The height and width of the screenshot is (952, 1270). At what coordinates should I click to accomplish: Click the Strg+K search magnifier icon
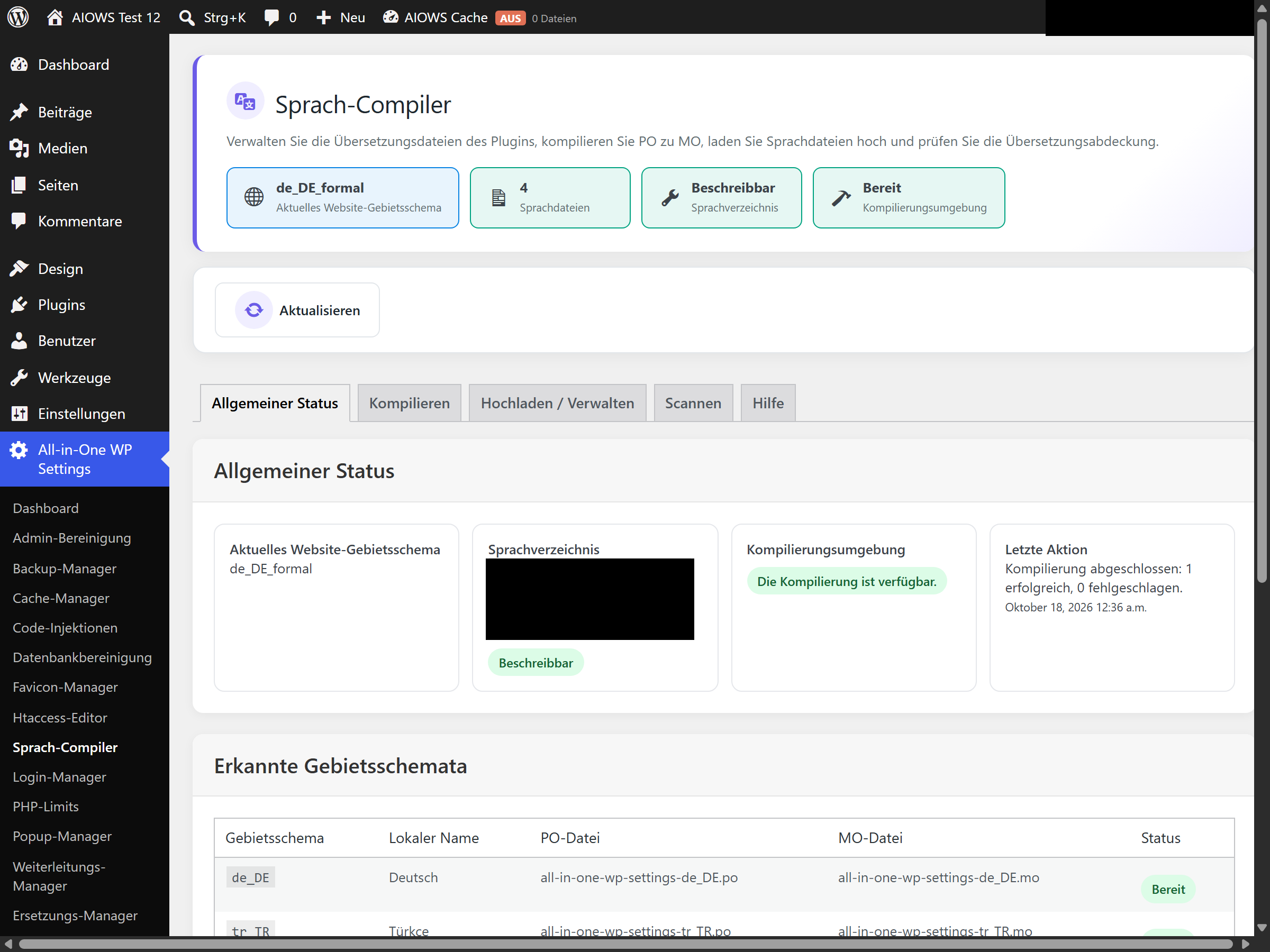tap(187, 18)
